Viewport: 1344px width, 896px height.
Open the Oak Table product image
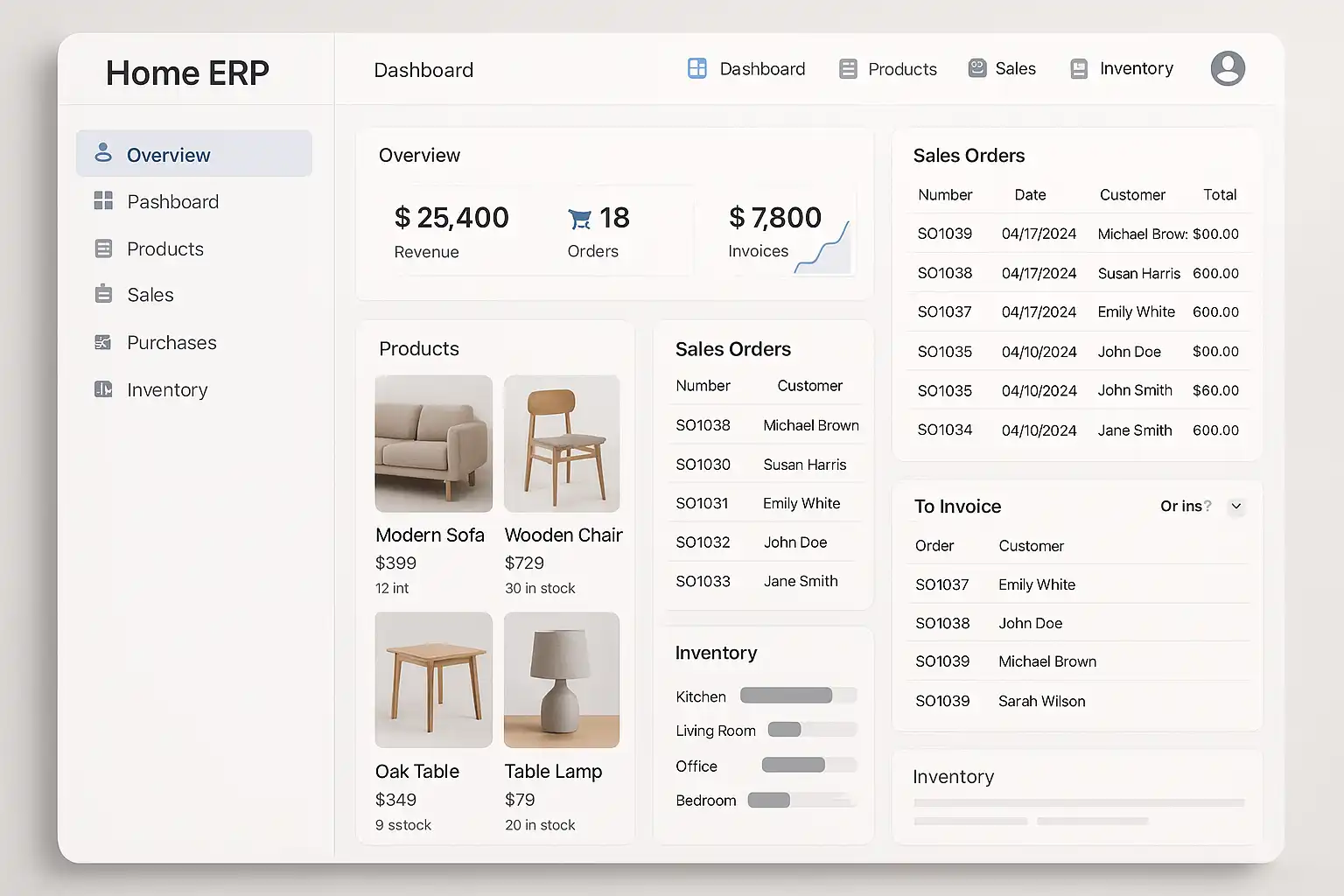click(434, 680)
